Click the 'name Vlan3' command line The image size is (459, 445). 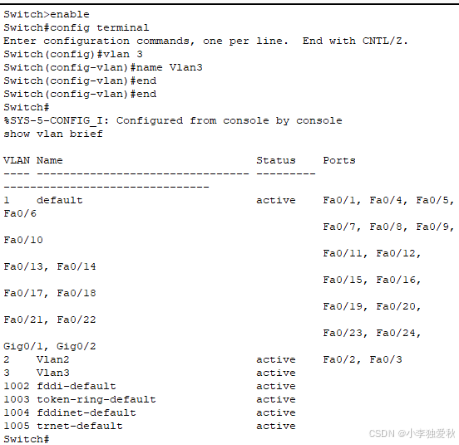point(103,67)
